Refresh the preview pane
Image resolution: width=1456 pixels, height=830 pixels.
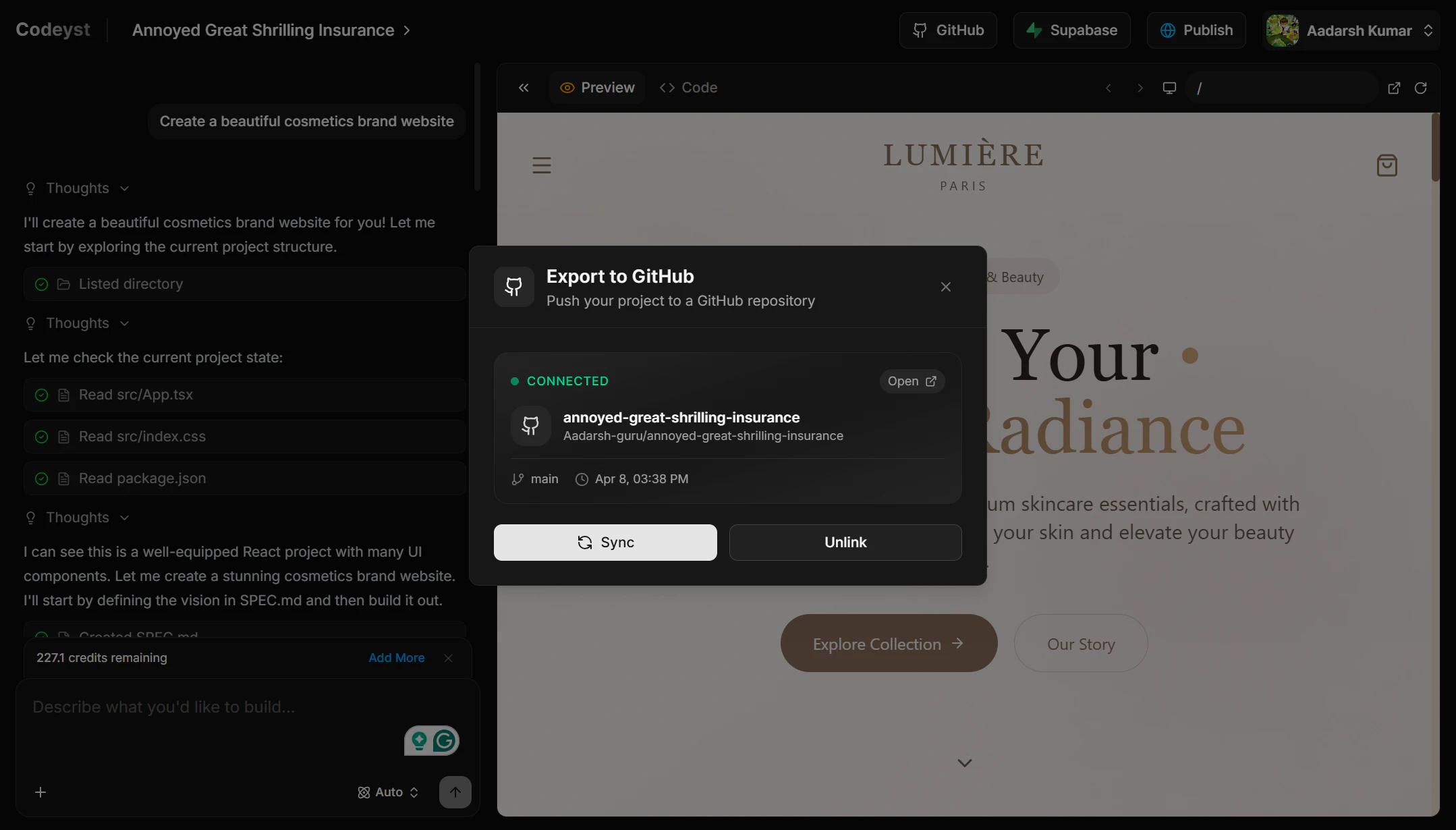click(1420, 88)
